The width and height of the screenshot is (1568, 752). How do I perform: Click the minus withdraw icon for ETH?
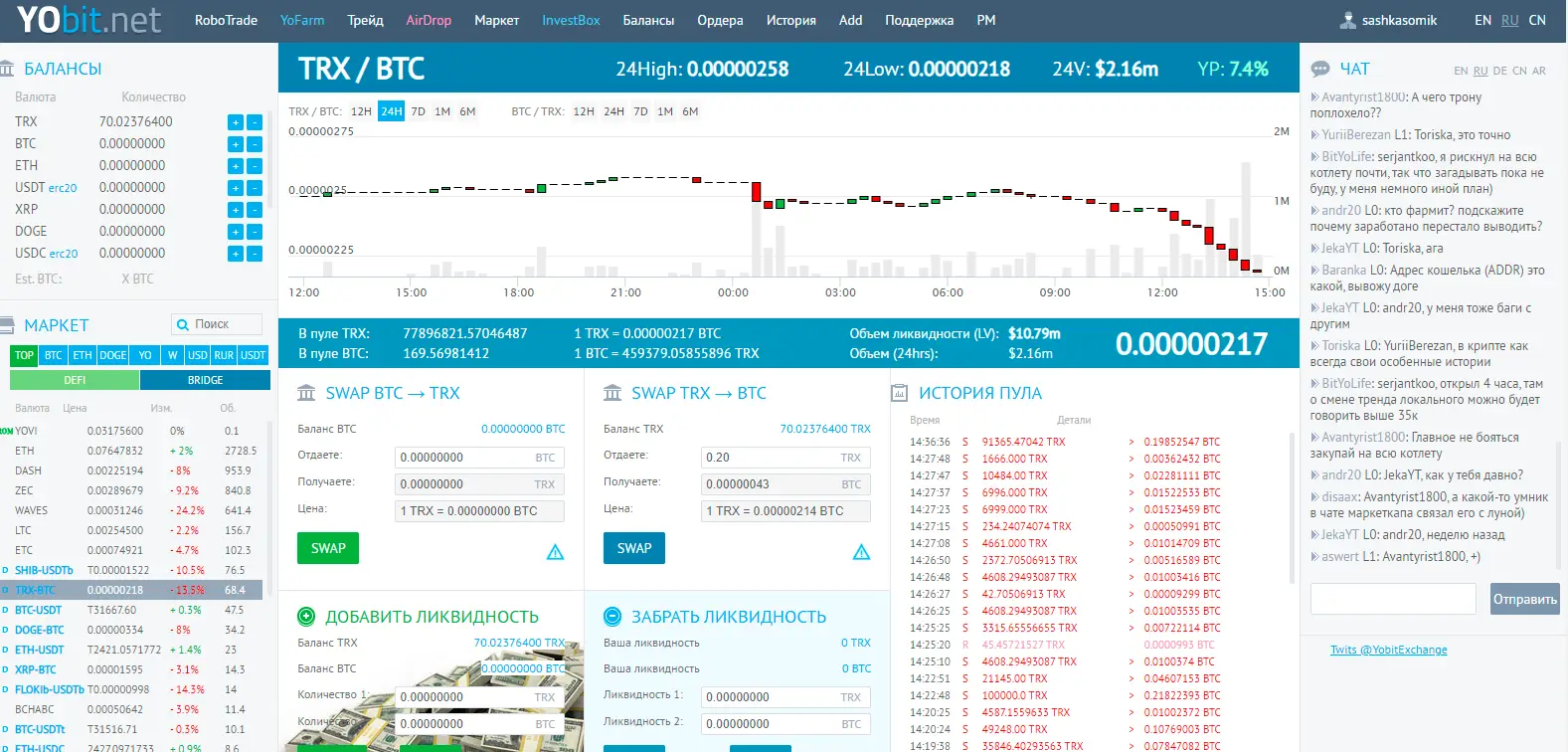255,166
